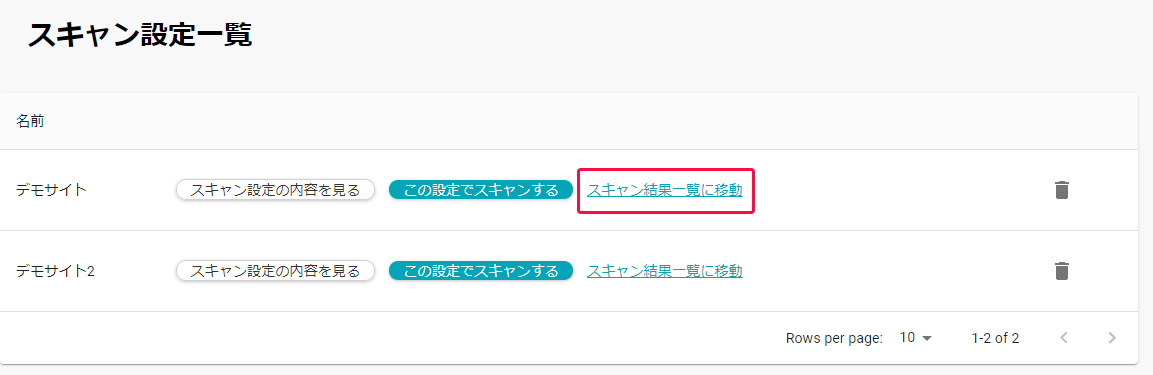
Task: Delete the デモサイト scan setting
Action: coord(1061,190)
